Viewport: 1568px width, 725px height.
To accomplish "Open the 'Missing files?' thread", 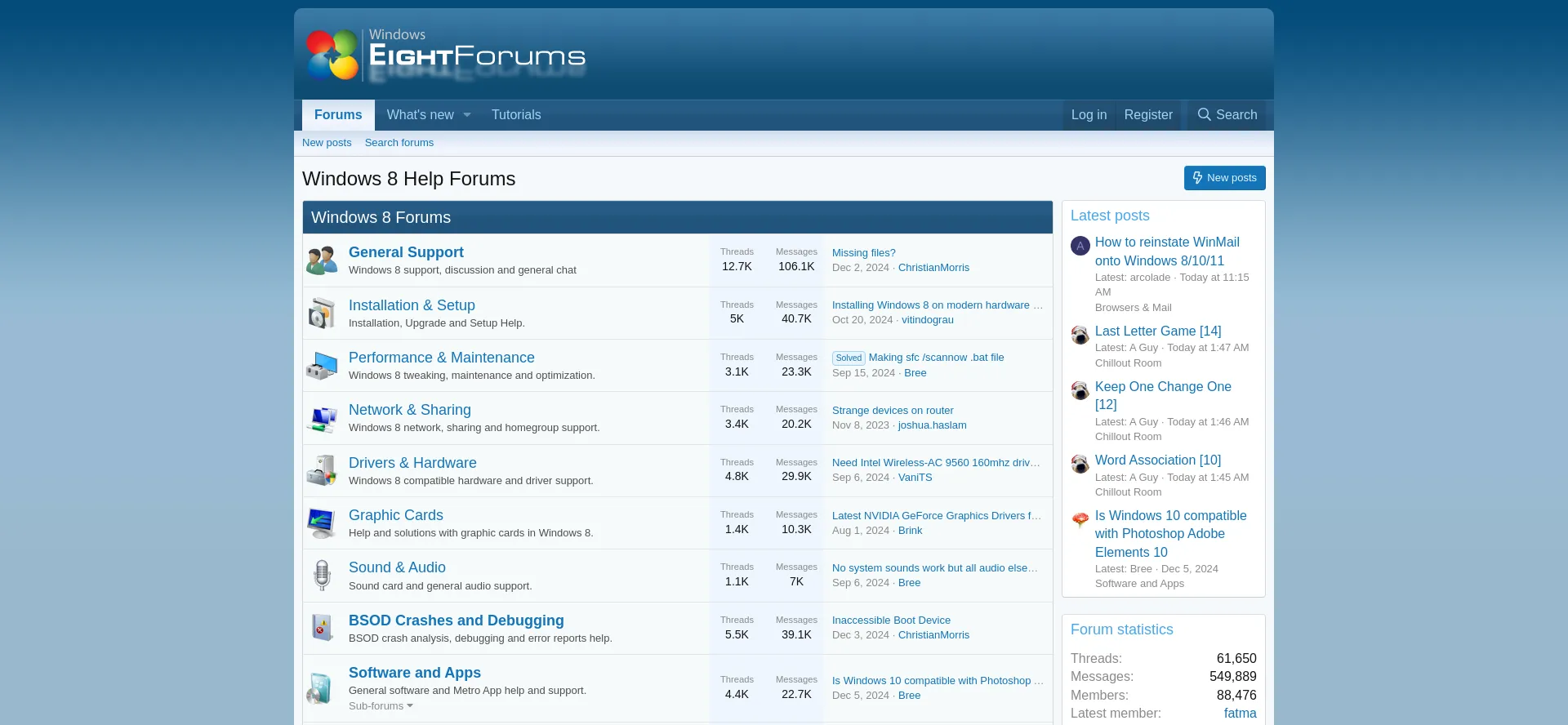I will [864, 253].
